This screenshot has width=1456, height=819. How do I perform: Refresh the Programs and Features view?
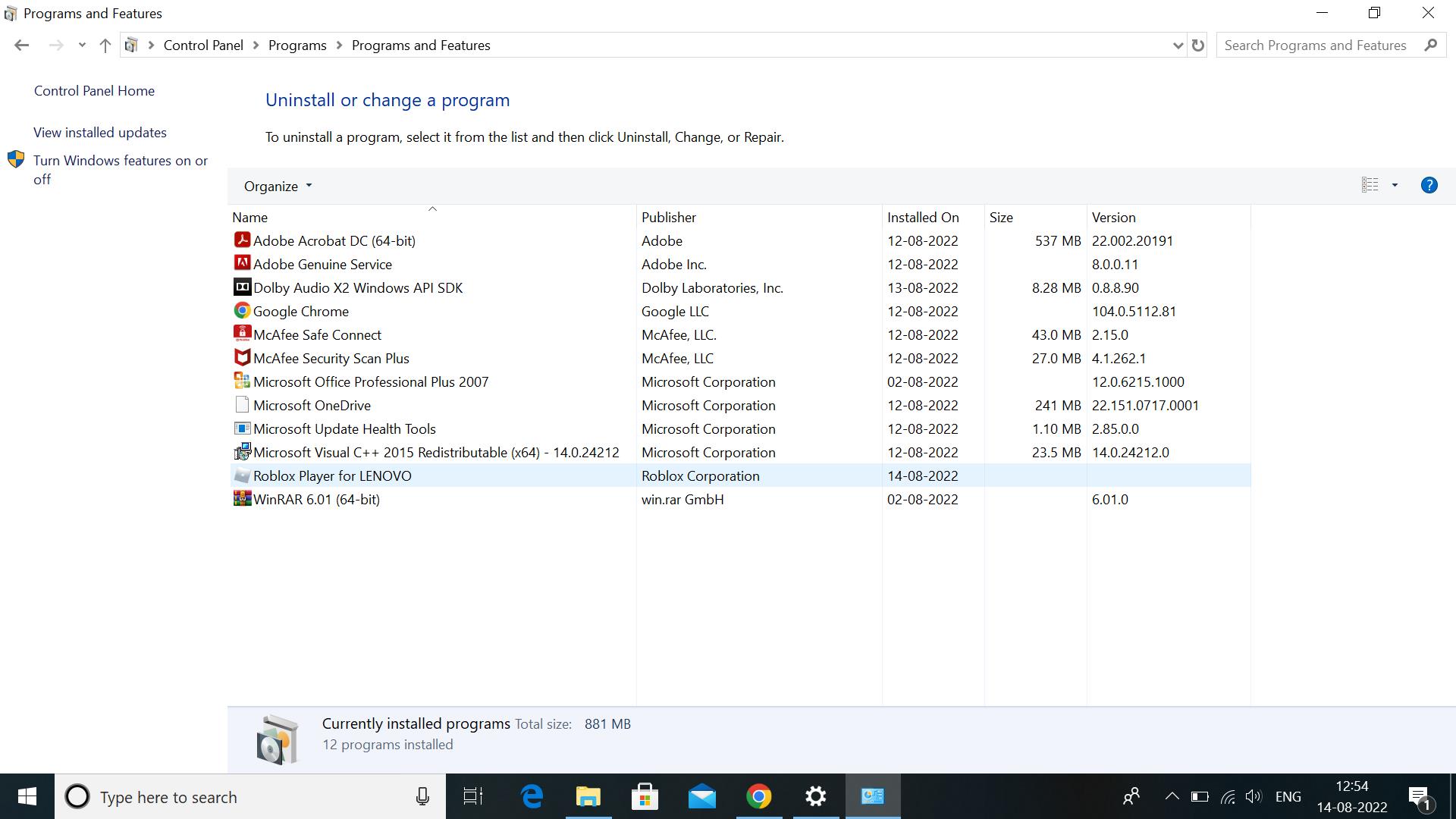[1198, 45]
